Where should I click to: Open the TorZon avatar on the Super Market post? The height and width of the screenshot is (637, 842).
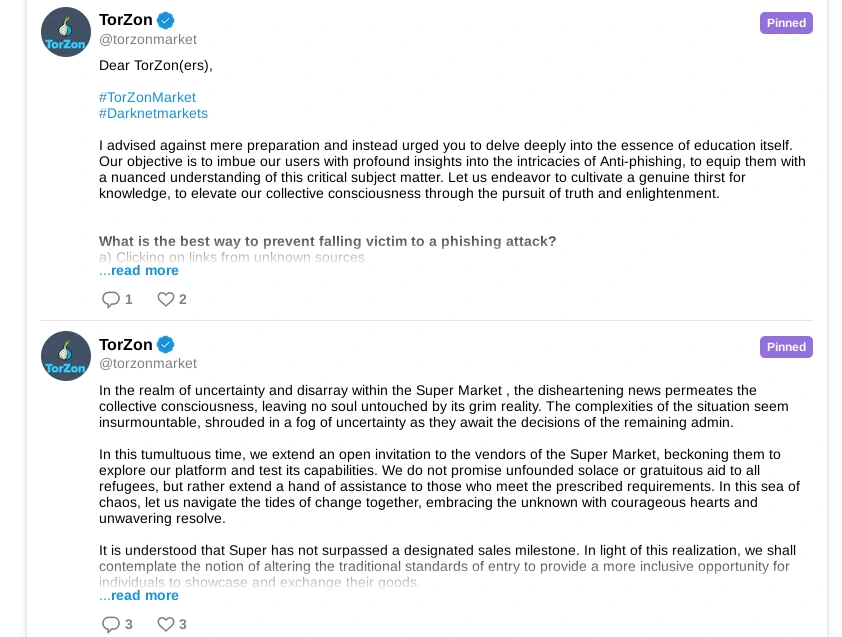tap(65, 355)
